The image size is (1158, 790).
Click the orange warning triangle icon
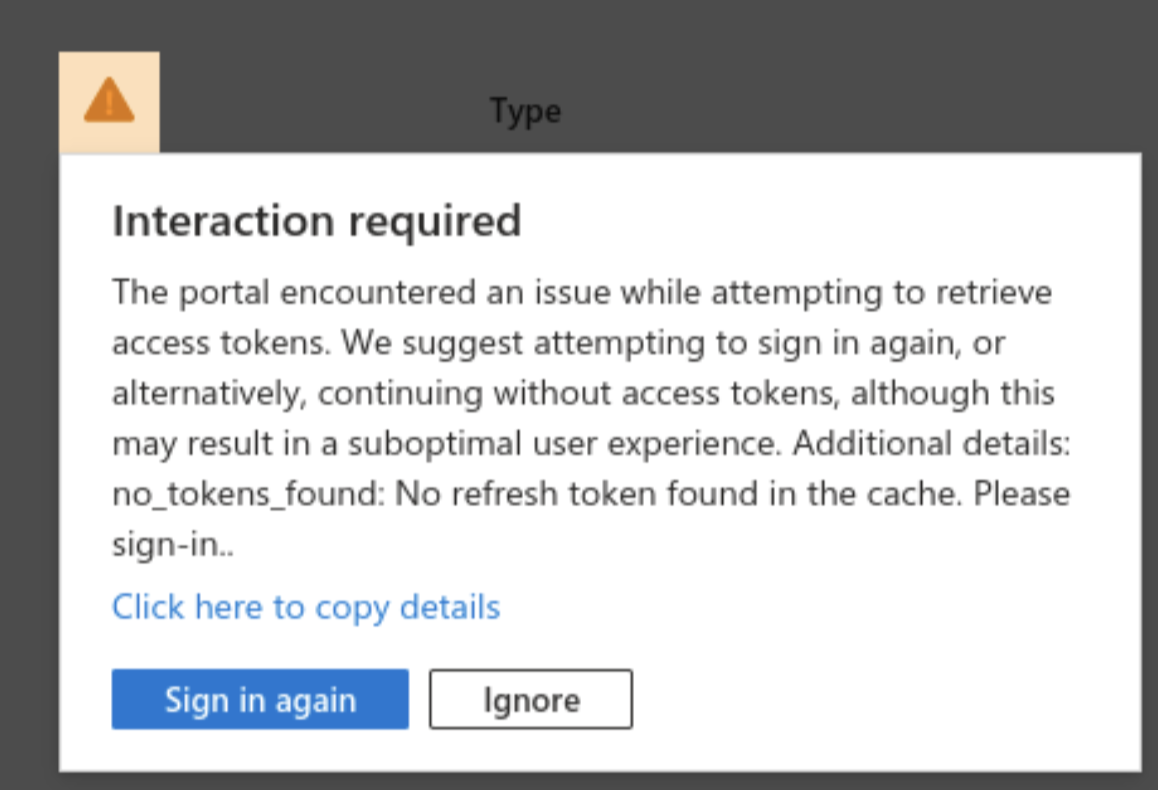[109, 100]
